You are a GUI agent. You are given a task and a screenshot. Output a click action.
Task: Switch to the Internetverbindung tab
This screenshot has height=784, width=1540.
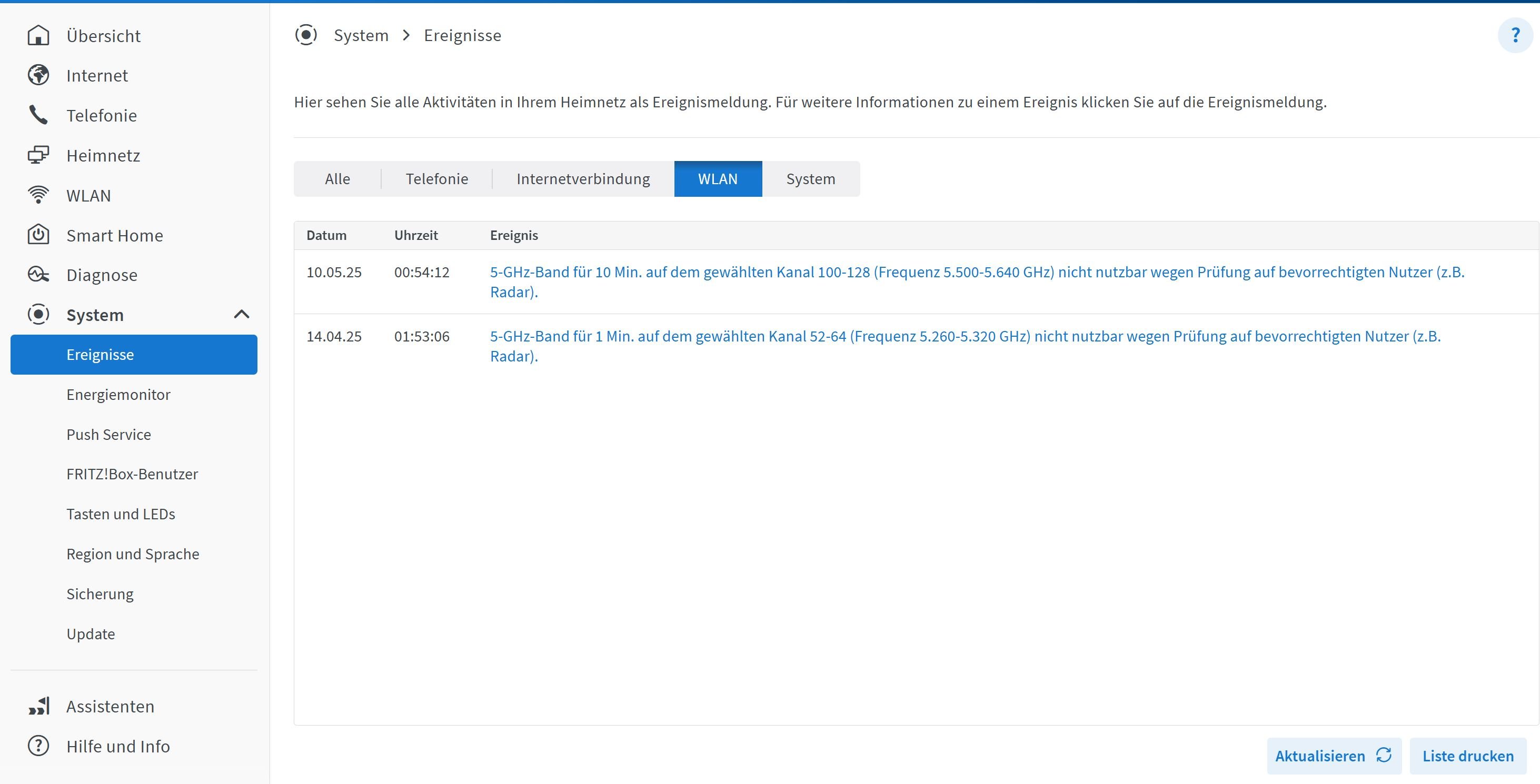click(x=583, y=179)
